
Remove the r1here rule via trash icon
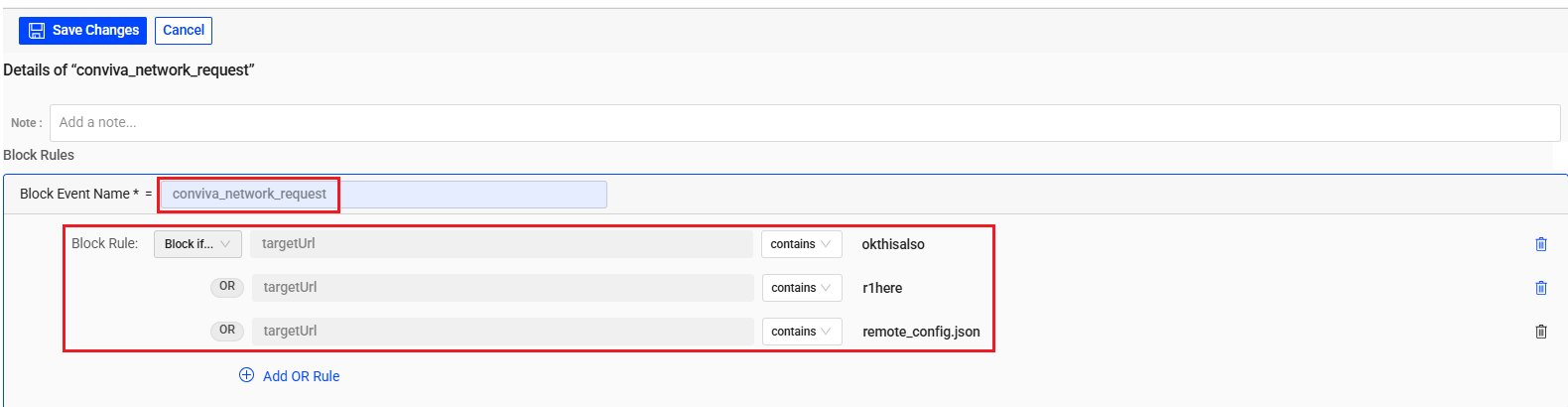[1540, 288]
